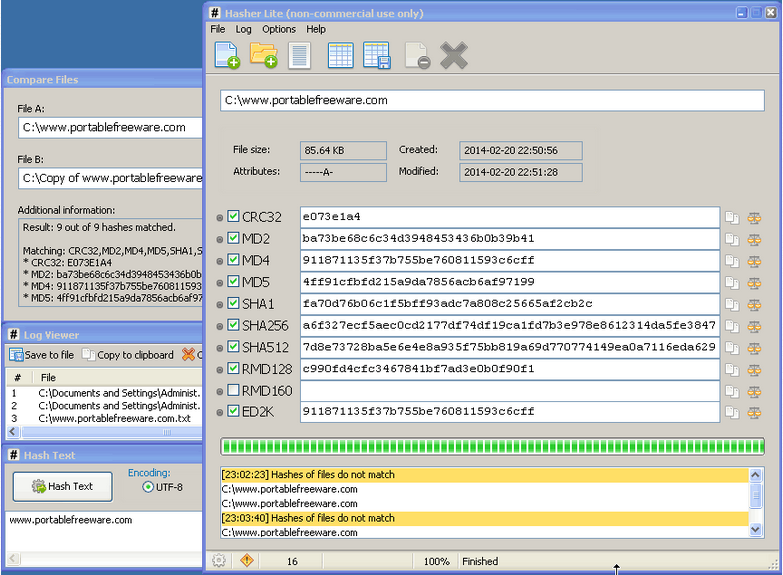
Task: Uncheck the MD5 checkbox
Action: click(233, 281)
